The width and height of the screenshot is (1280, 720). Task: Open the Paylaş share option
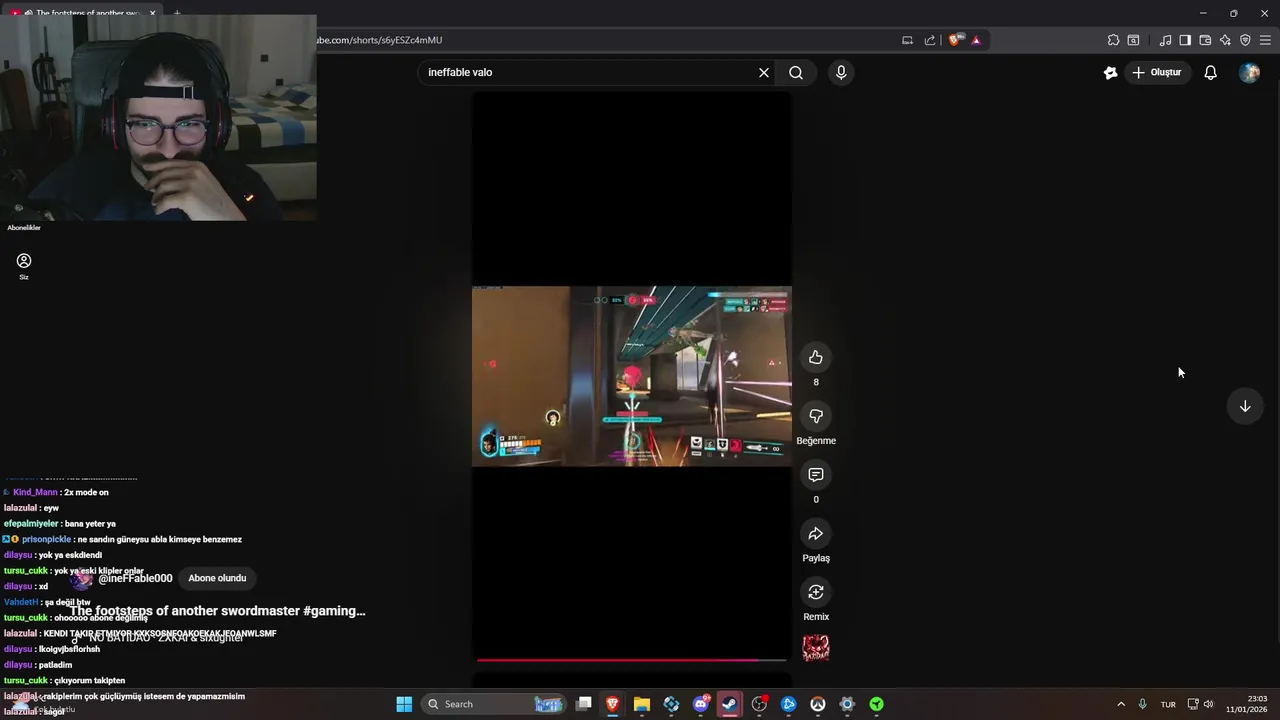point(816,534)
